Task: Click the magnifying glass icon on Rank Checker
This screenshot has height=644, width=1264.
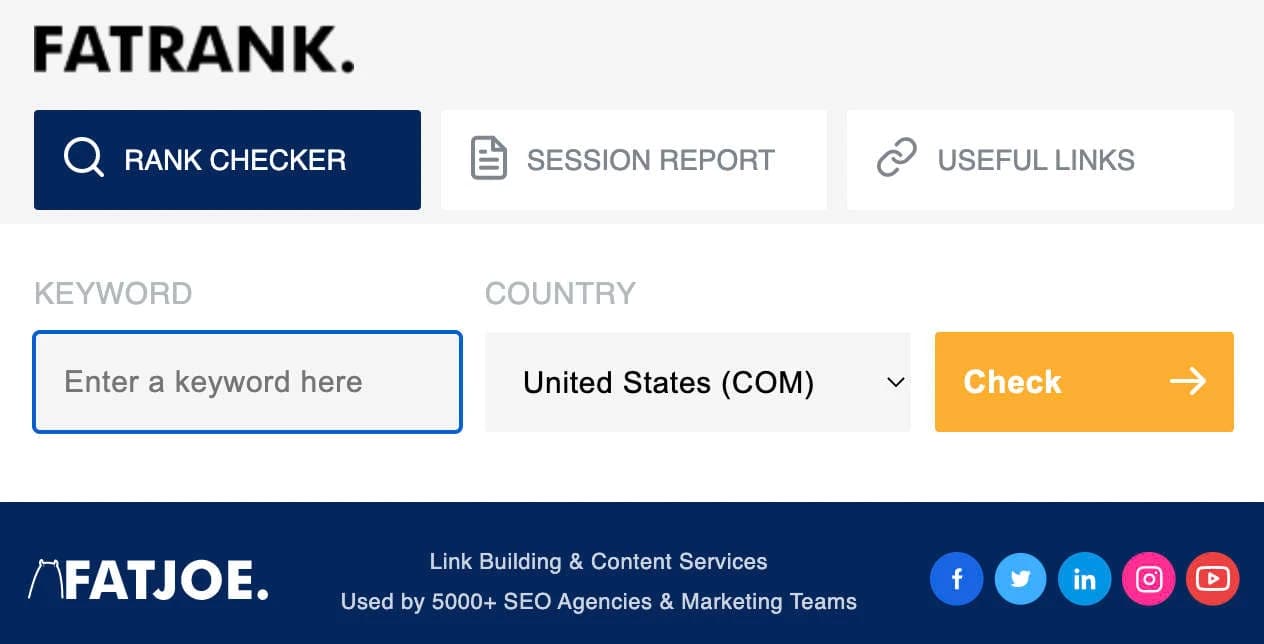Action: (x=84, y=159)
